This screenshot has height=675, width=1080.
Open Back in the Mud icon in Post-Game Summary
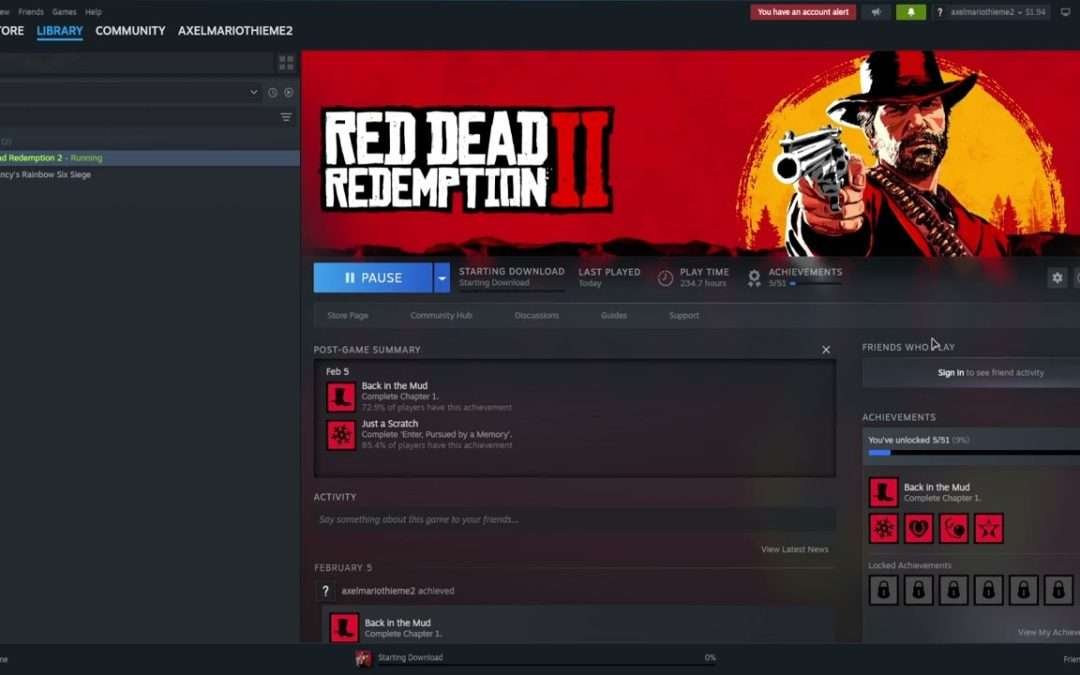tap(341, 397)
